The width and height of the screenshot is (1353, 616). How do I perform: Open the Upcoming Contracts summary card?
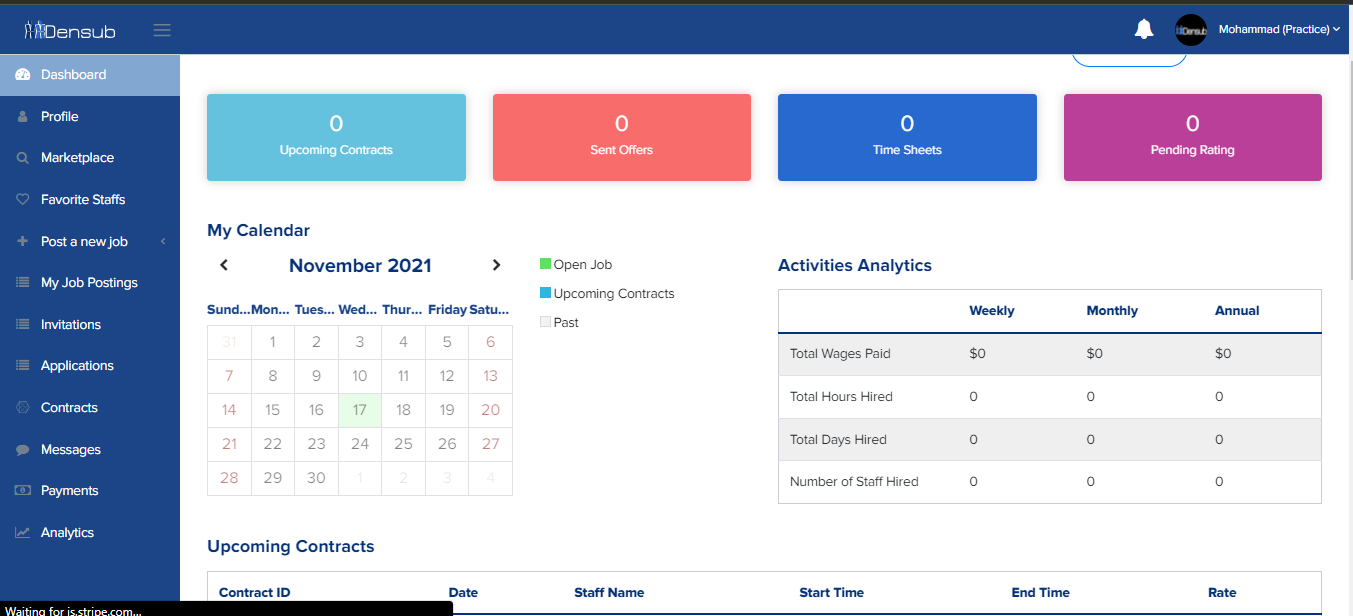click(x=336, y=137)
